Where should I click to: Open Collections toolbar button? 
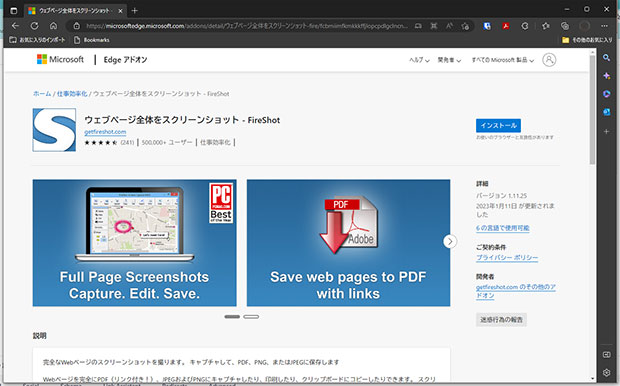(565, 26)
